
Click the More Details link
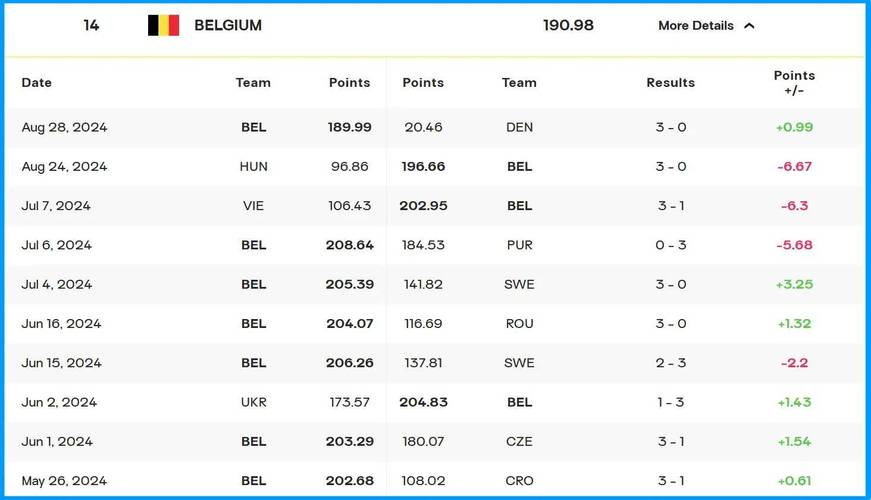[695, 26]
